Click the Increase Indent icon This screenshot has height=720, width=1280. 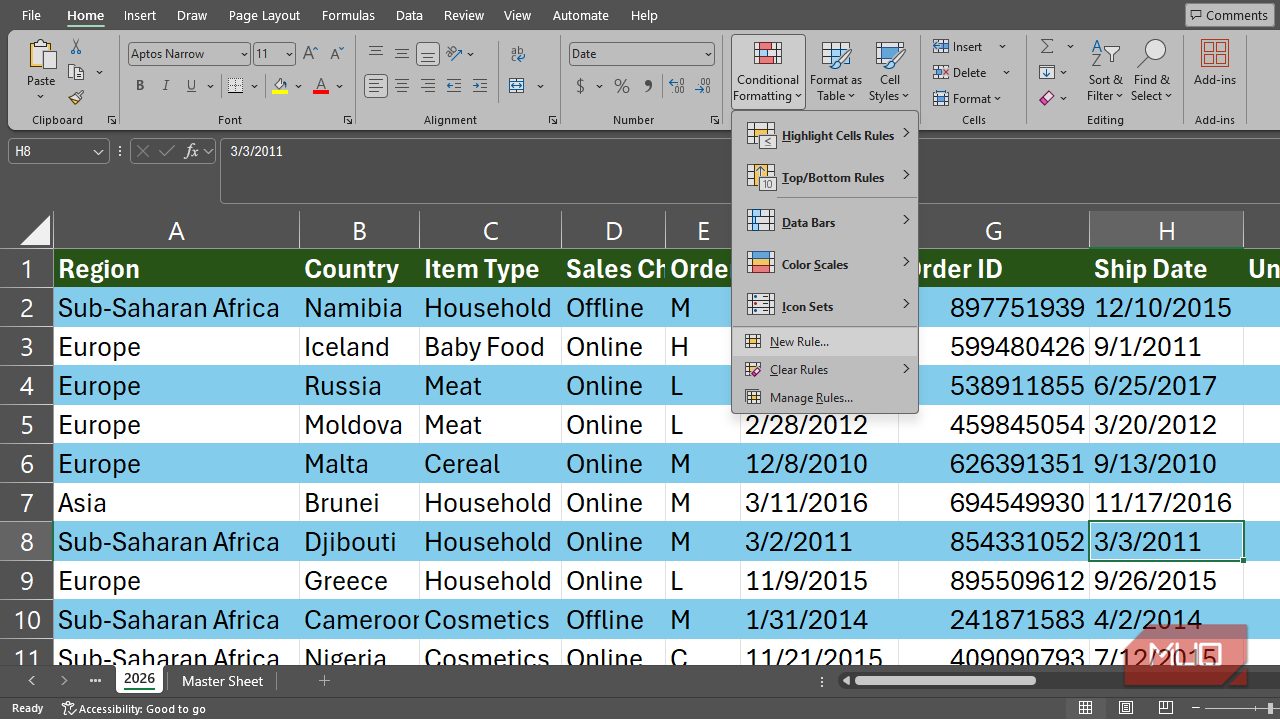tap(480, 86)
